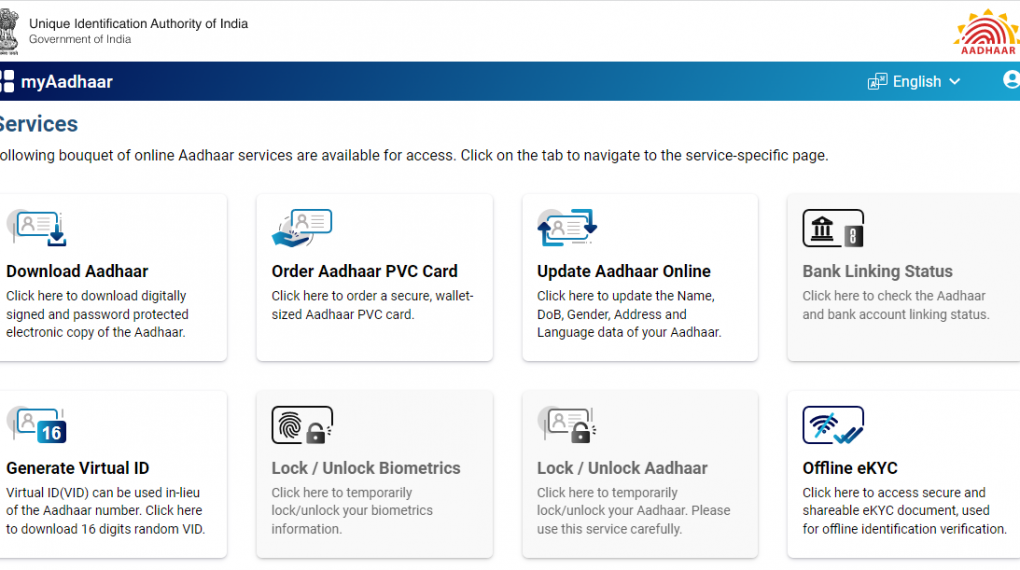
Task: Click the myAadhaar grid menu icon
Action: (x=7, y=81)
